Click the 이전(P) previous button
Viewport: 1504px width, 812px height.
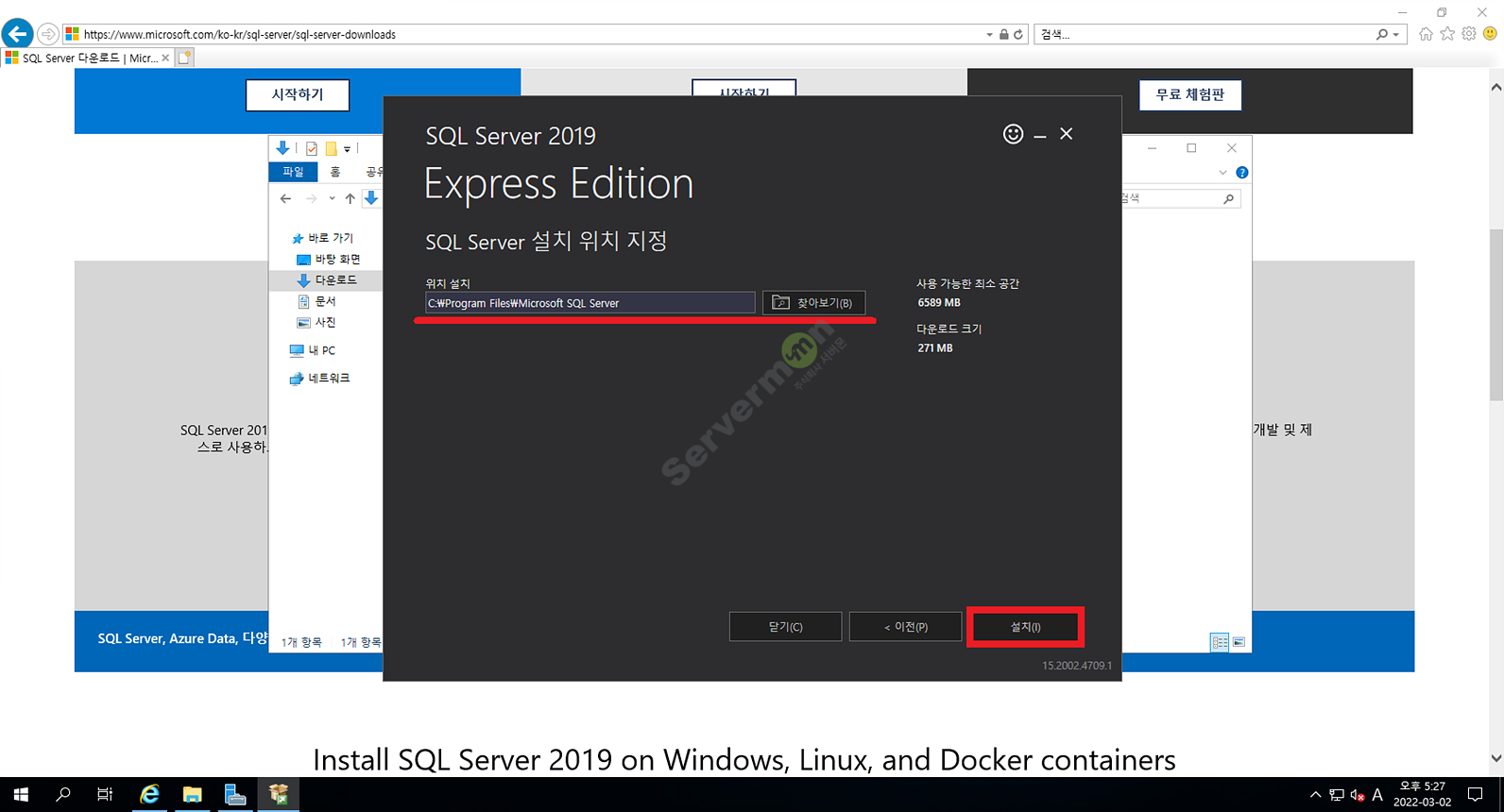point(905,627)
